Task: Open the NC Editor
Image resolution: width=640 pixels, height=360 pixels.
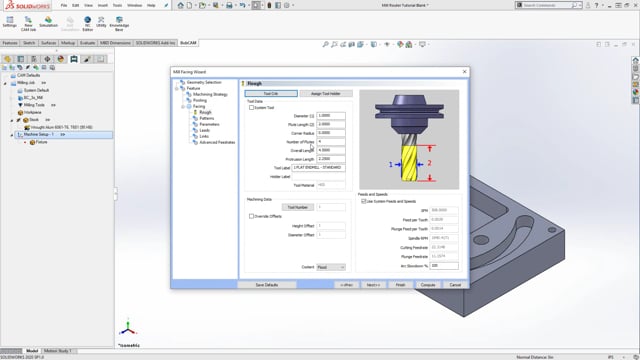Action: (x=87, y=24)
